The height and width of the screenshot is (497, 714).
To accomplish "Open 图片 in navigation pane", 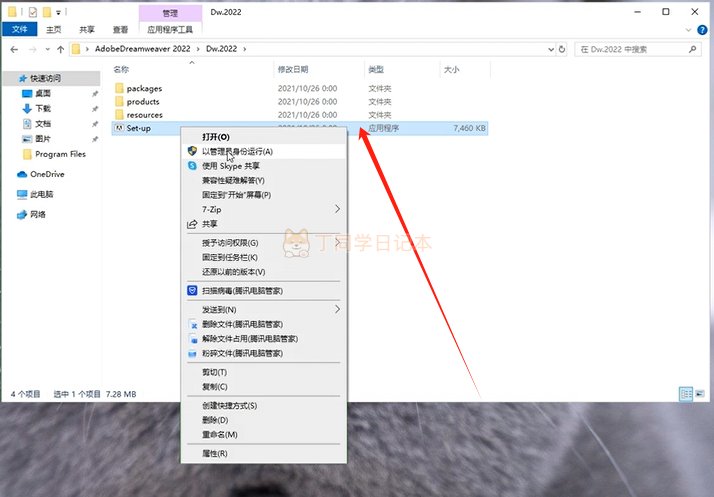I will pos(43,138).
